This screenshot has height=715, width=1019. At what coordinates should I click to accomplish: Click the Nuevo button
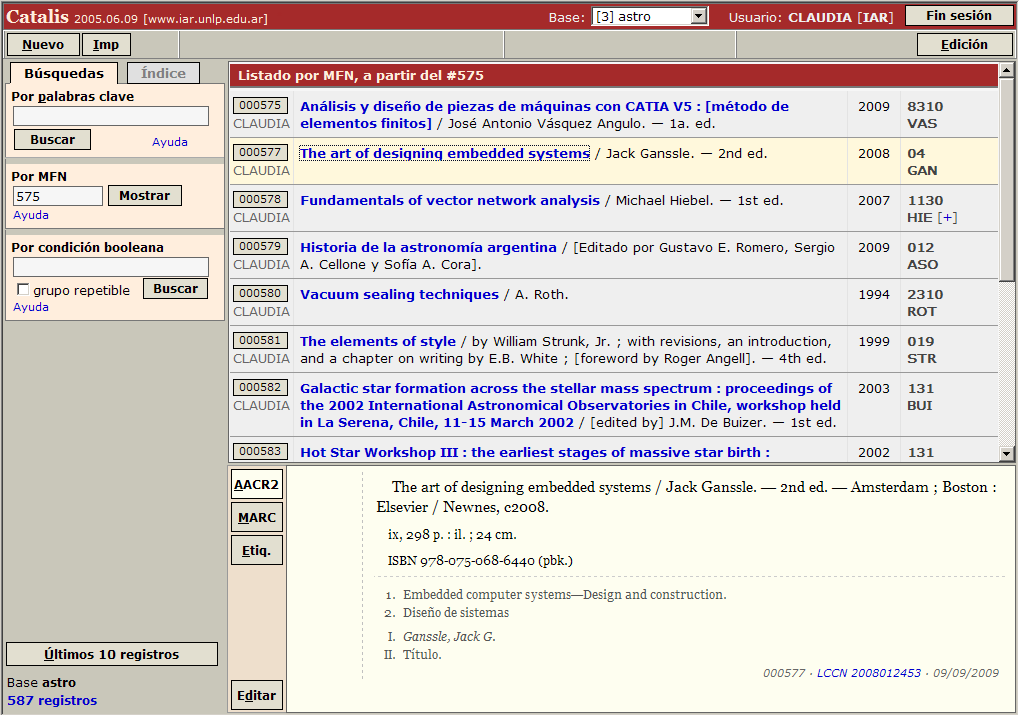pos(43,45)
